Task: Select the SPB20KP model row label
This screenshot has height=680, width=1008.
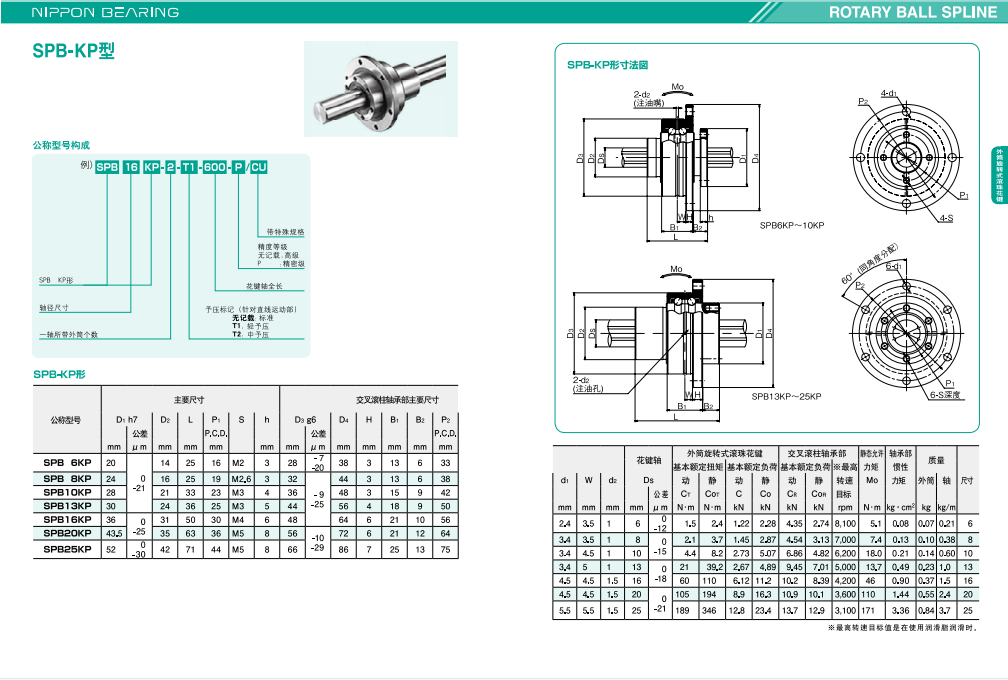Action: pyautogui.click(x=68, y=533)
